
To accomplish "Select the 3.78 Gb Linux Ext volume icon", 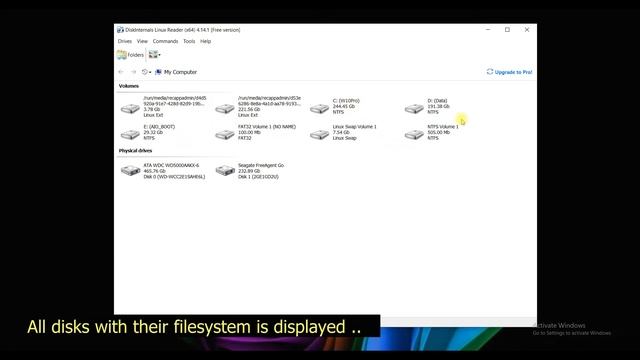I will click(x=130, y=108).
